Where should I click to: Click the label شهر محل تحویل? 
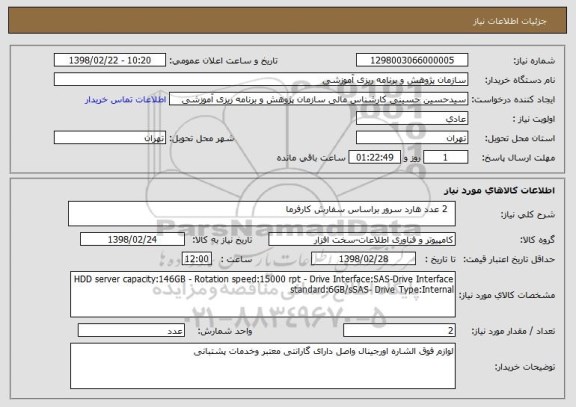pyautogui.click(x=202, y=138)
